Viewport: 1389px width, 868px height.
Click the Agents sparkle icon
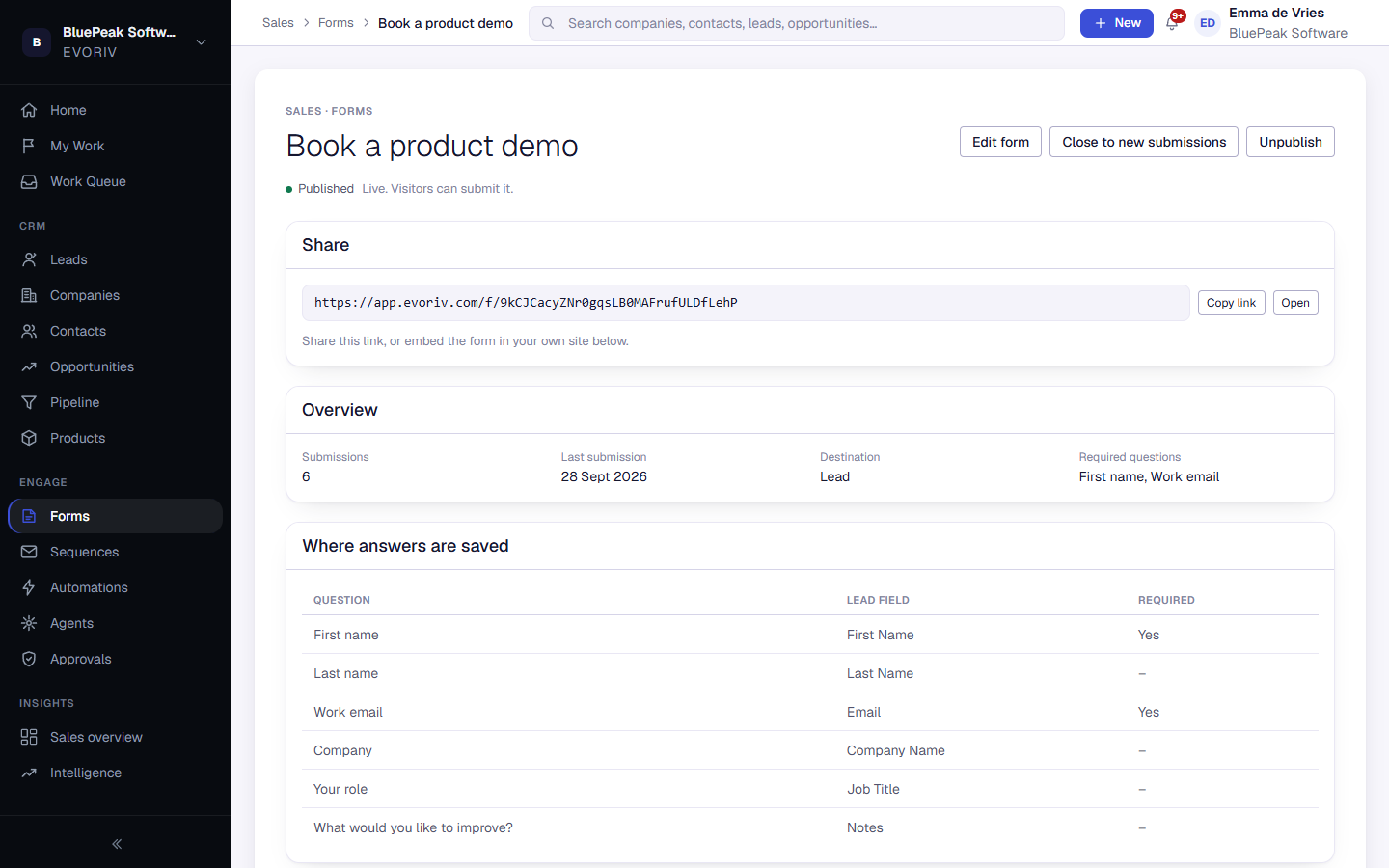[x=29, y=623]
